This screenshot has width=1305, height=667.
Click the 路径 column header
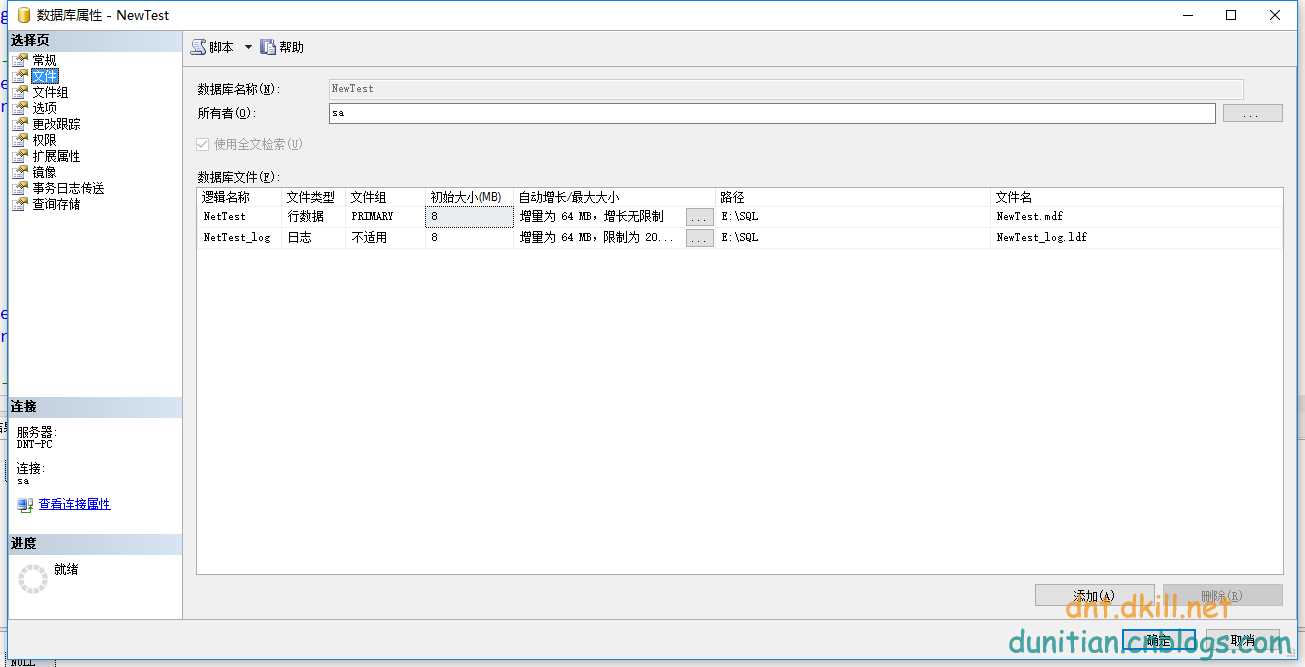pos(853,197)
